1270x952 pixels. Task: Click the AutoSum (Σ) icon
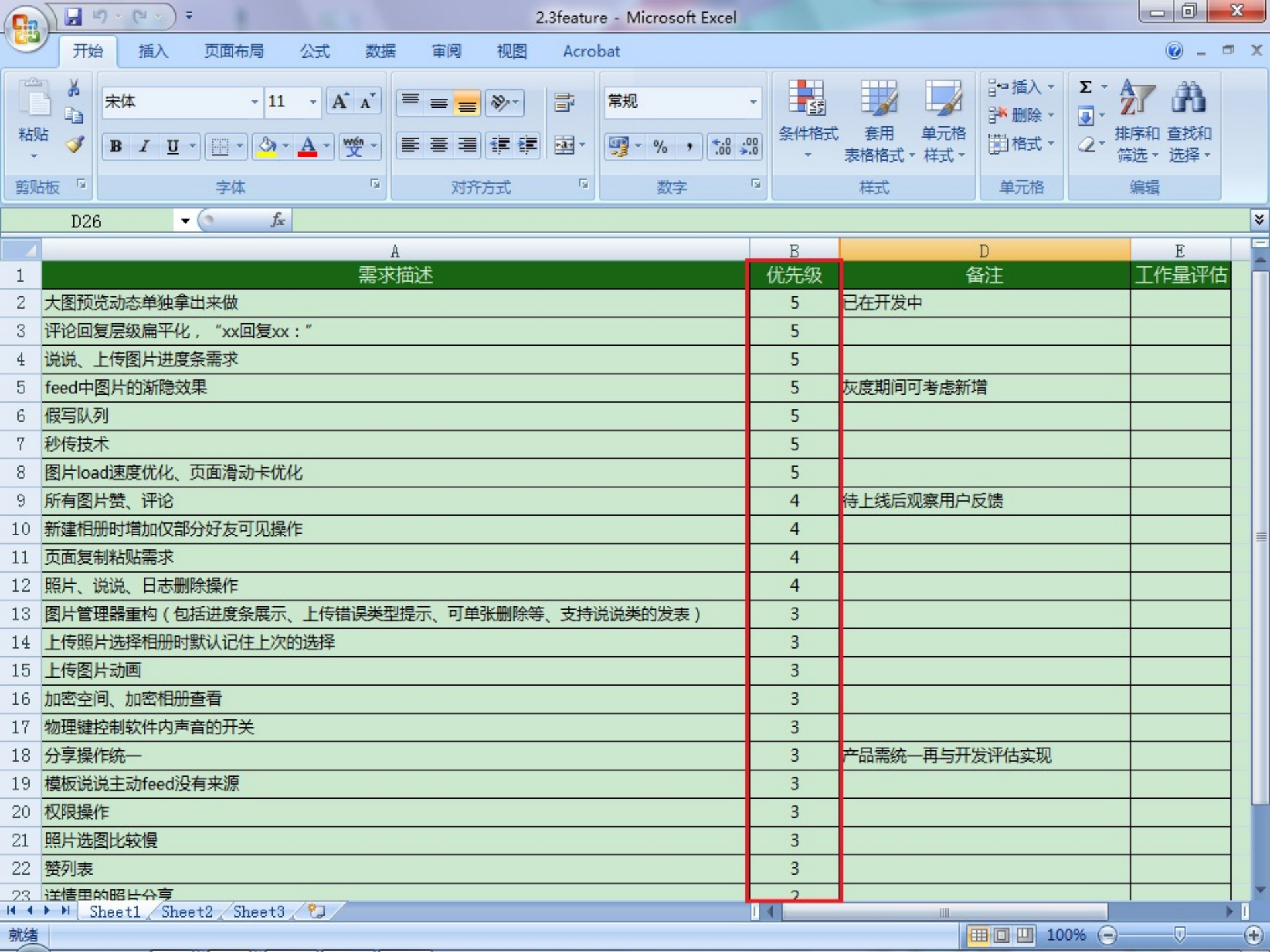pos(1085,86)
